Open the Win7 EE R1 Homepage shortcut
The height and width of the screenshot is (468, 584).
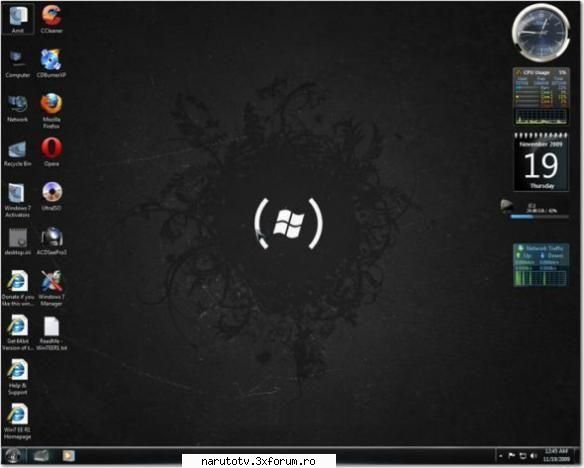[x=18, y=421]
